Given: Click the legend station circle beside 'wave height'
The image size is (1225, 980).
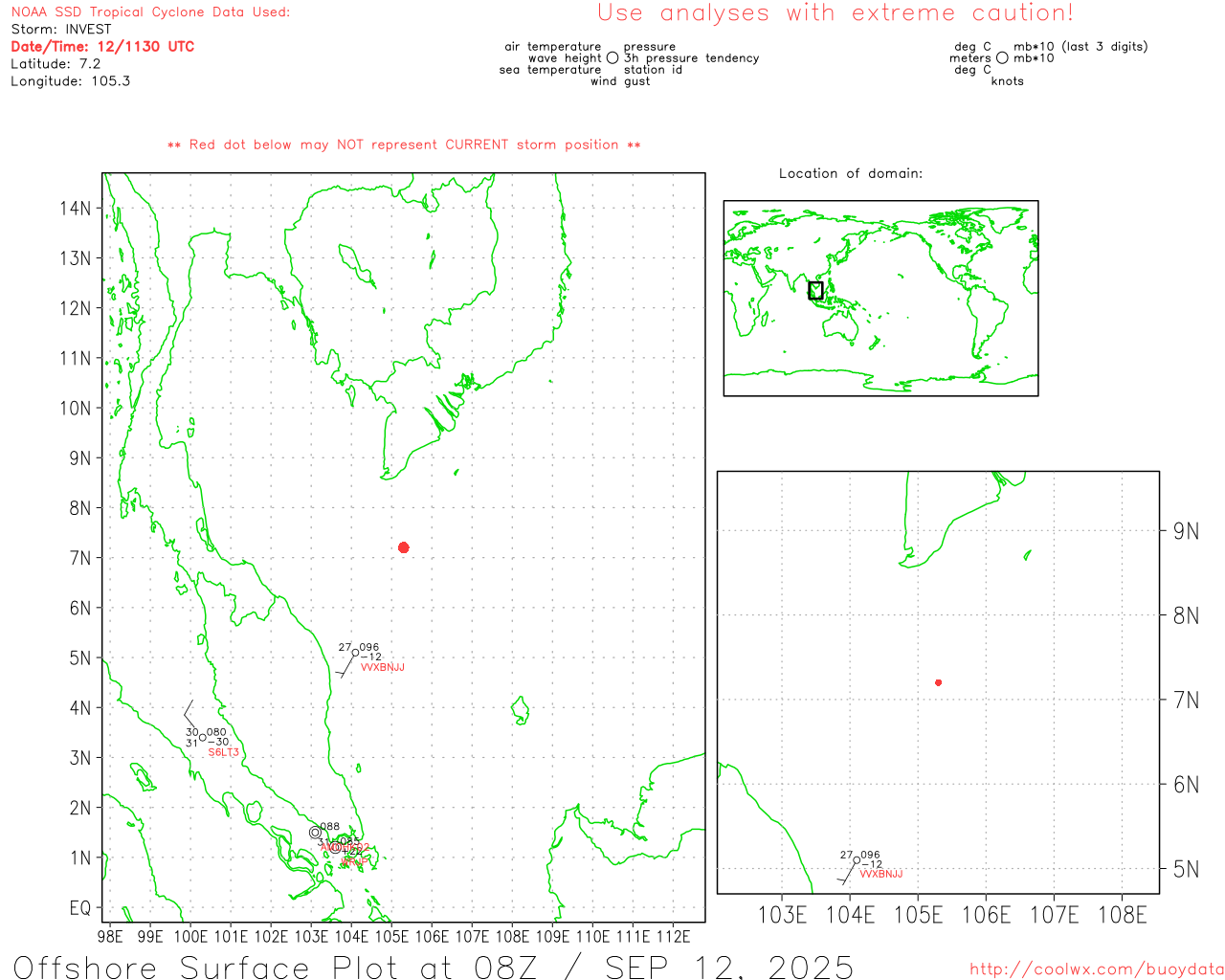Looking at the screenshot, I should coord(612,58).
